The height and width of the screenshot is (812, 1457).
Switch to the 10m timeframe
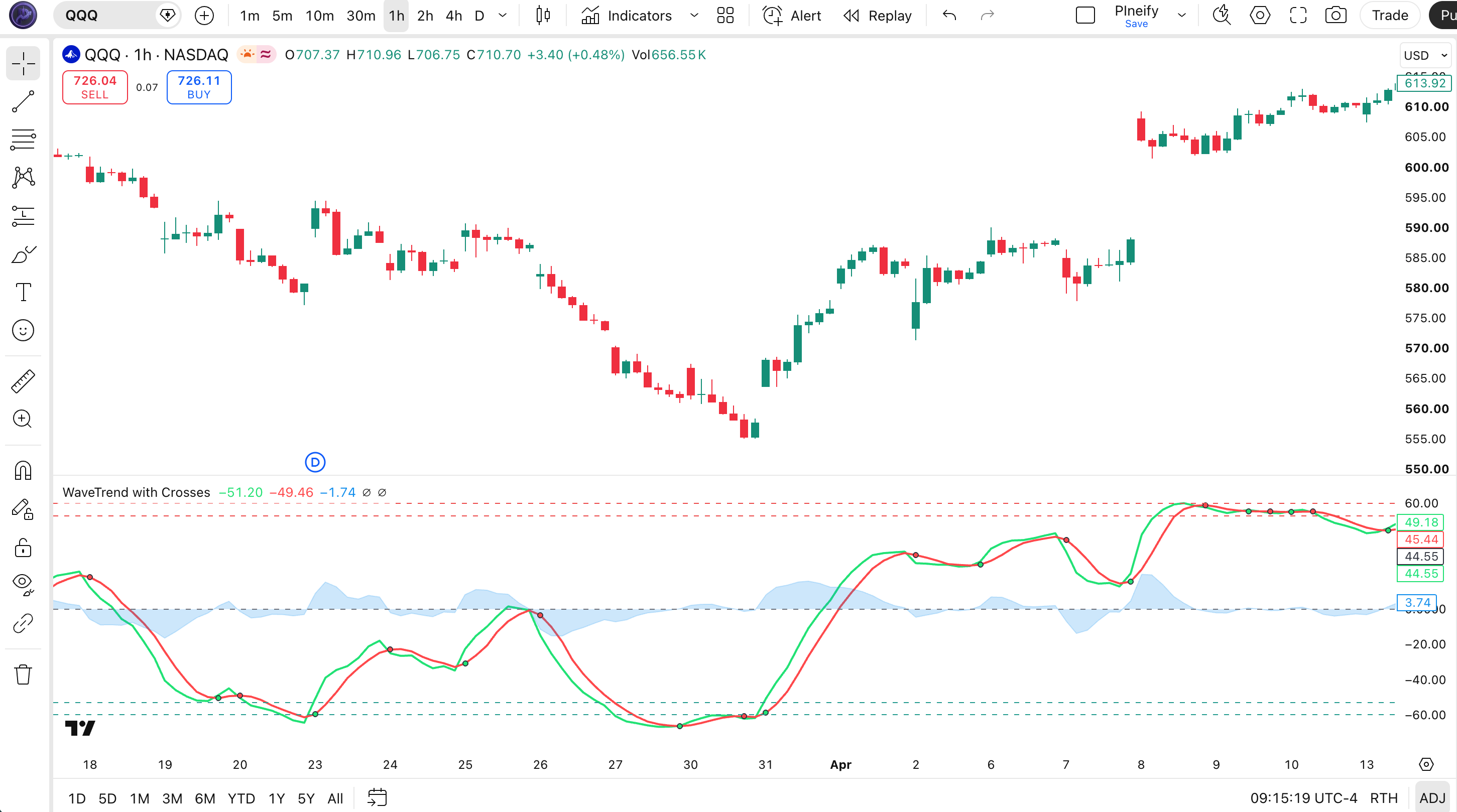(x=320, y=15)
